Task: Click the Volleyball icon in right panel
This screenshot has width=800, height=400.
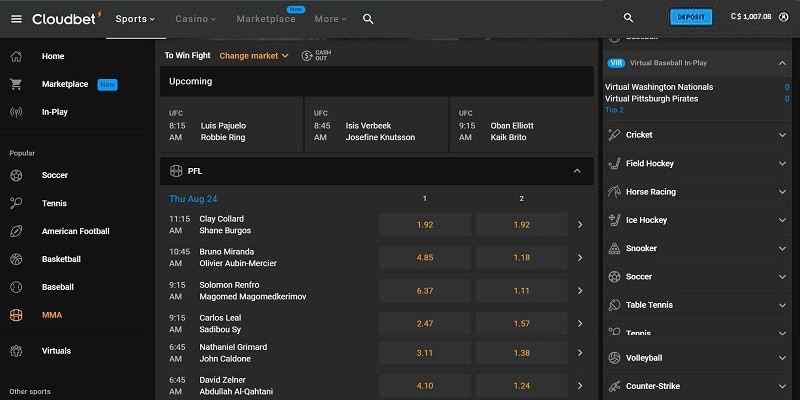Action: pos(614,358)
